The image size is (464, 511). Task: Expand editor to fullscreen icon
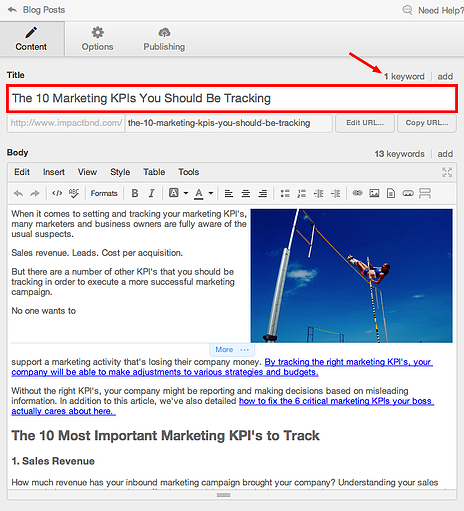click(x=447, y=172)
